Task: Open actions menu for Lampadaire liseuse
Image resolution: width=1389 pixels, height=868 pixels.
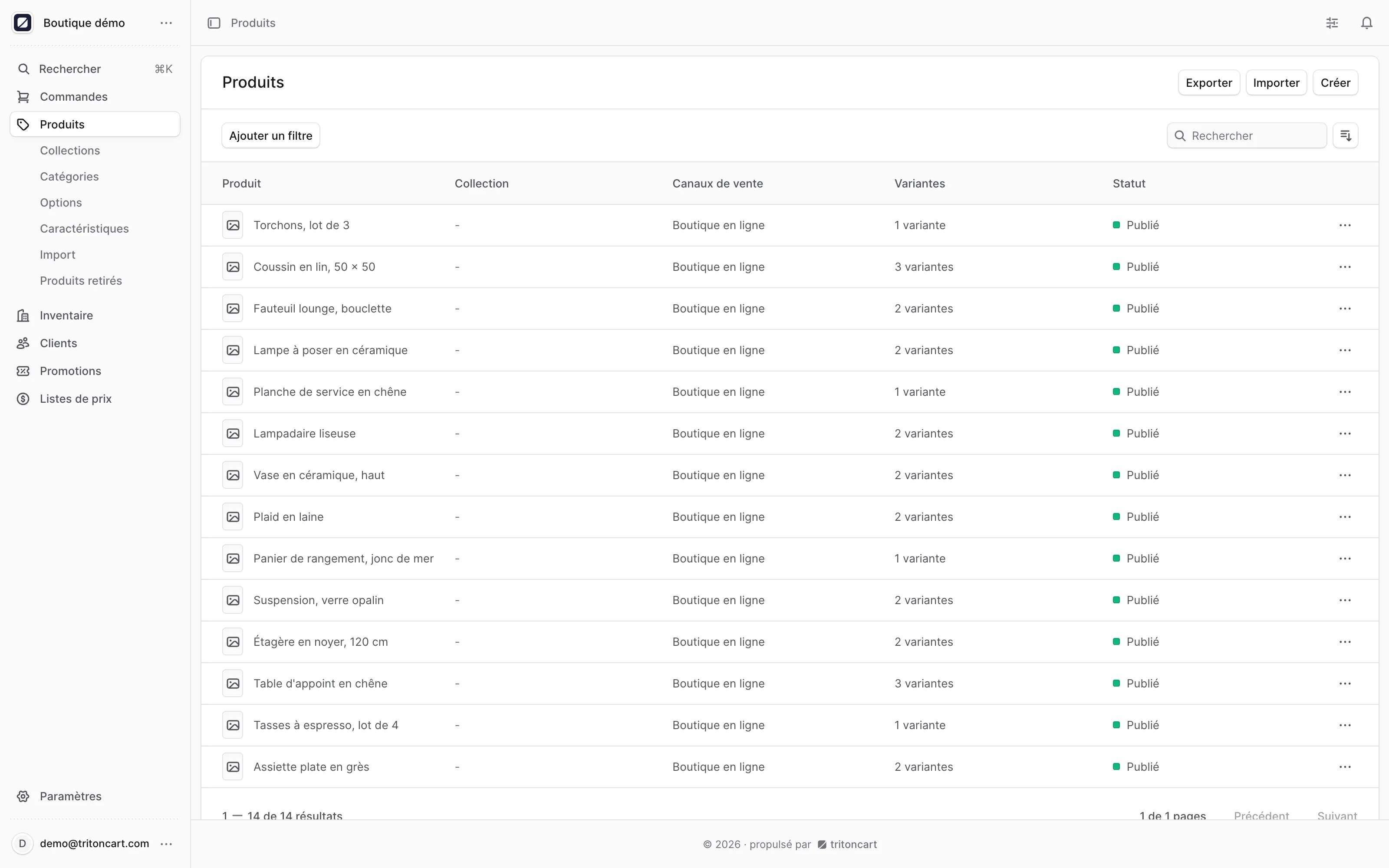Action: click(x=1345, y=434)
